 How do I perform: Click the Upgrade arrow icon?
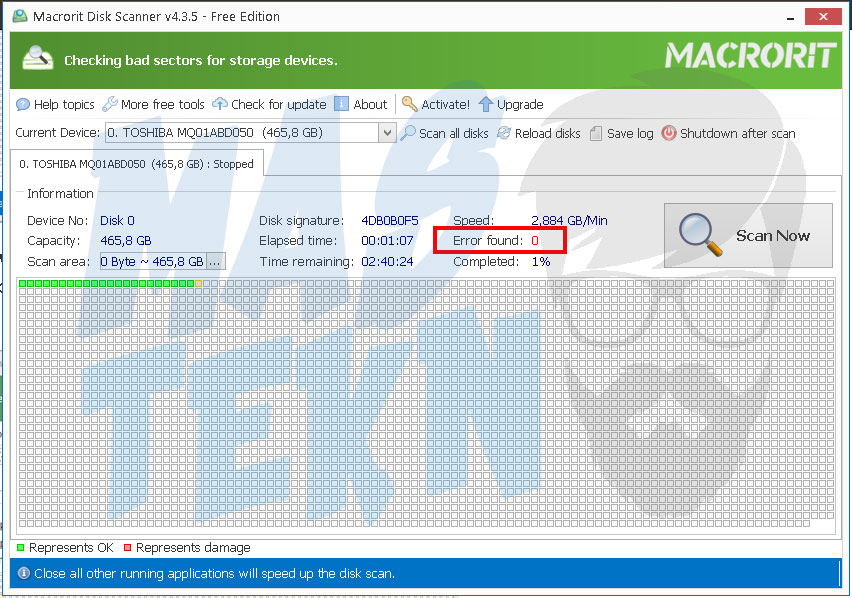pos(486,104)
